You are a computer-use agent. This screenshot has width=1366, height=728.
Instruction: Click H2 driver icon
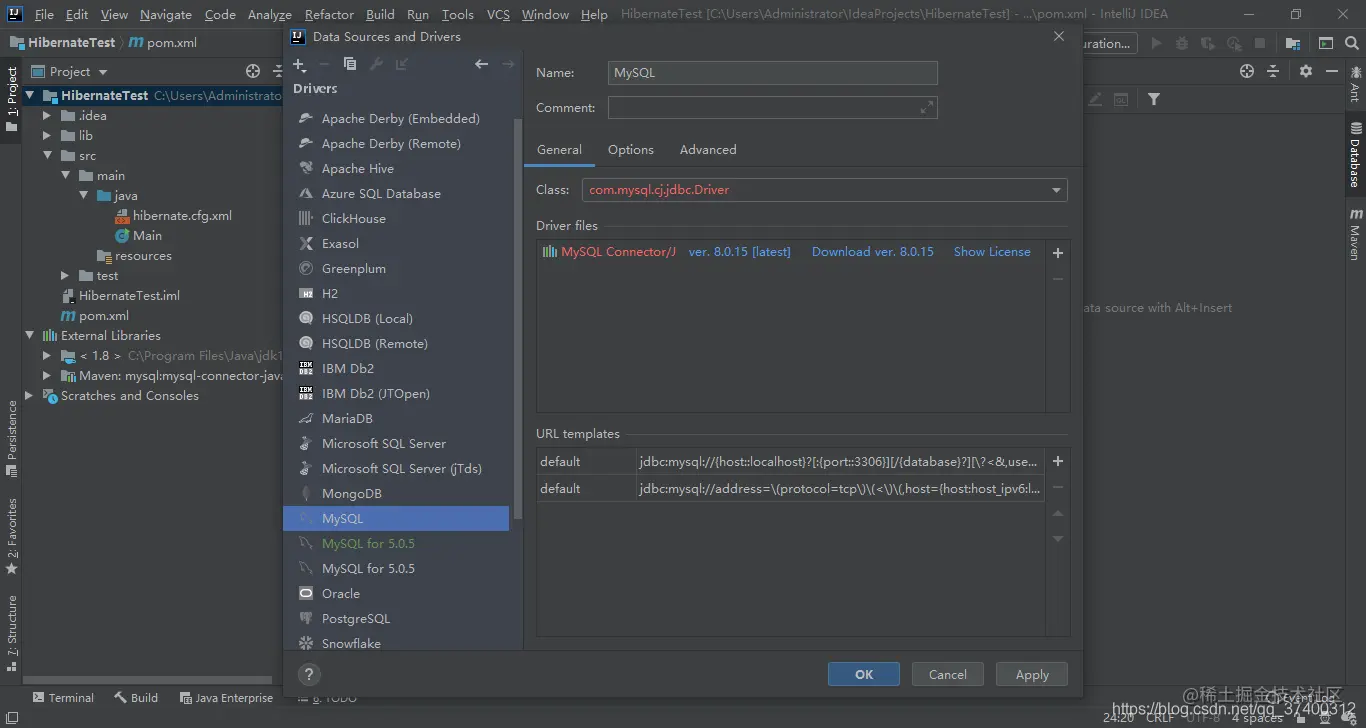coord(306,293)
